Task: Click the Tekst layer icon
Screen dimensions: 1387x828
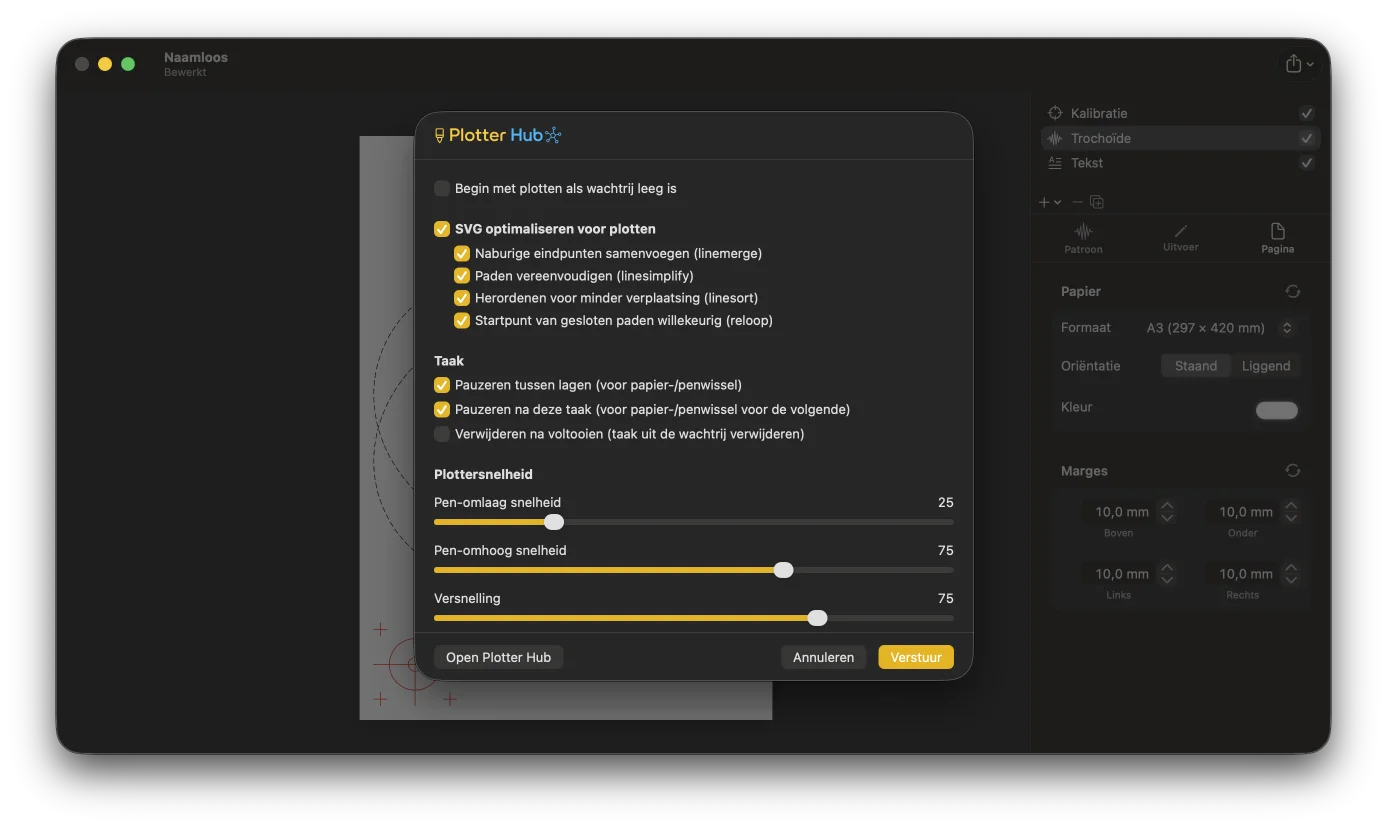Action: [1054, 163]
